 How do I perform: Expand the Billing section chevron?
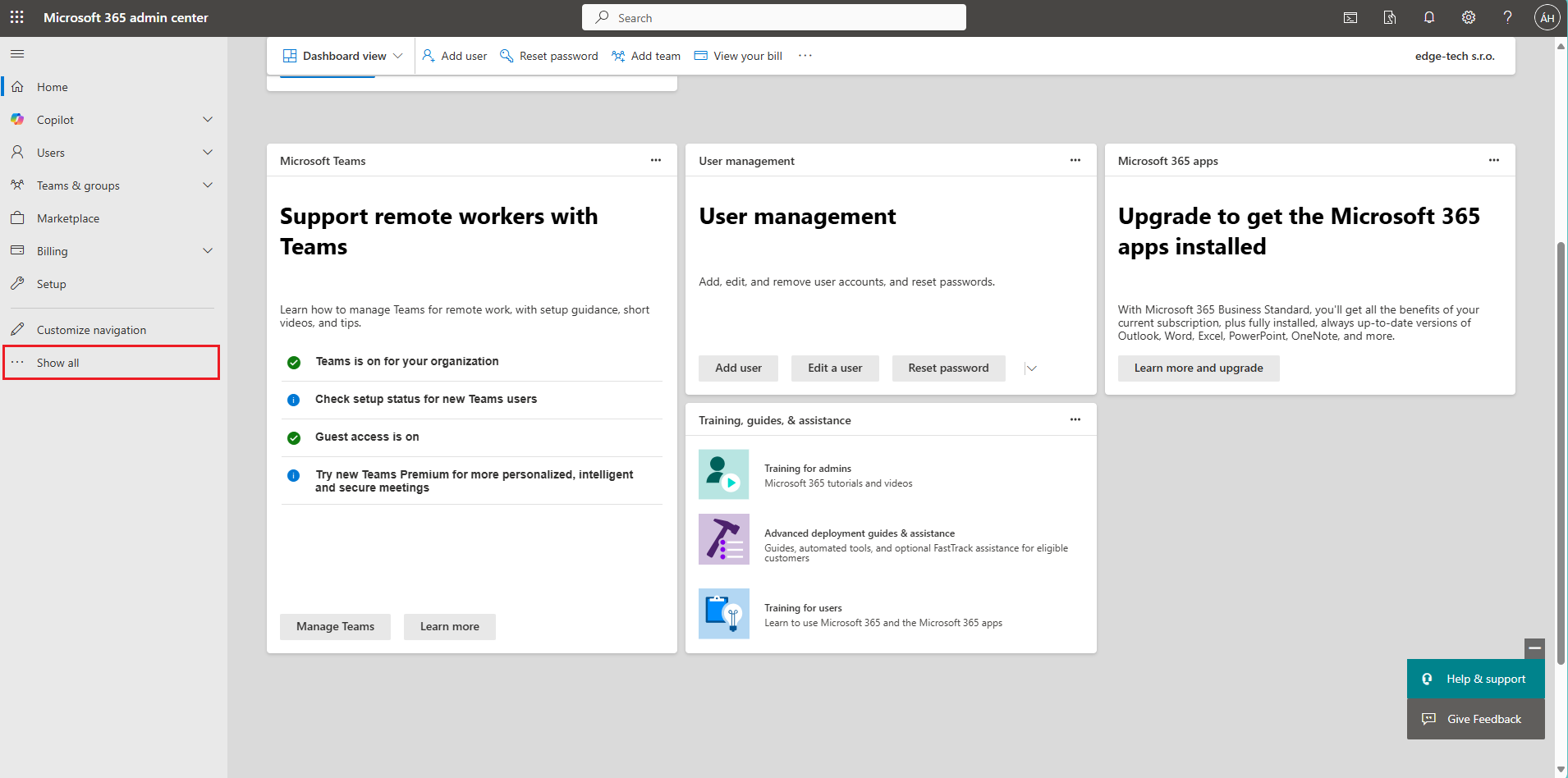[208, 250]
